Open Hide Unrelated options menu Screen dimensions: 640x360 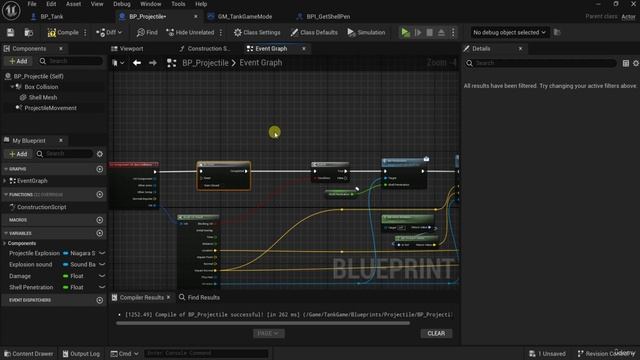pyautogui.click(x=221, y=32)
